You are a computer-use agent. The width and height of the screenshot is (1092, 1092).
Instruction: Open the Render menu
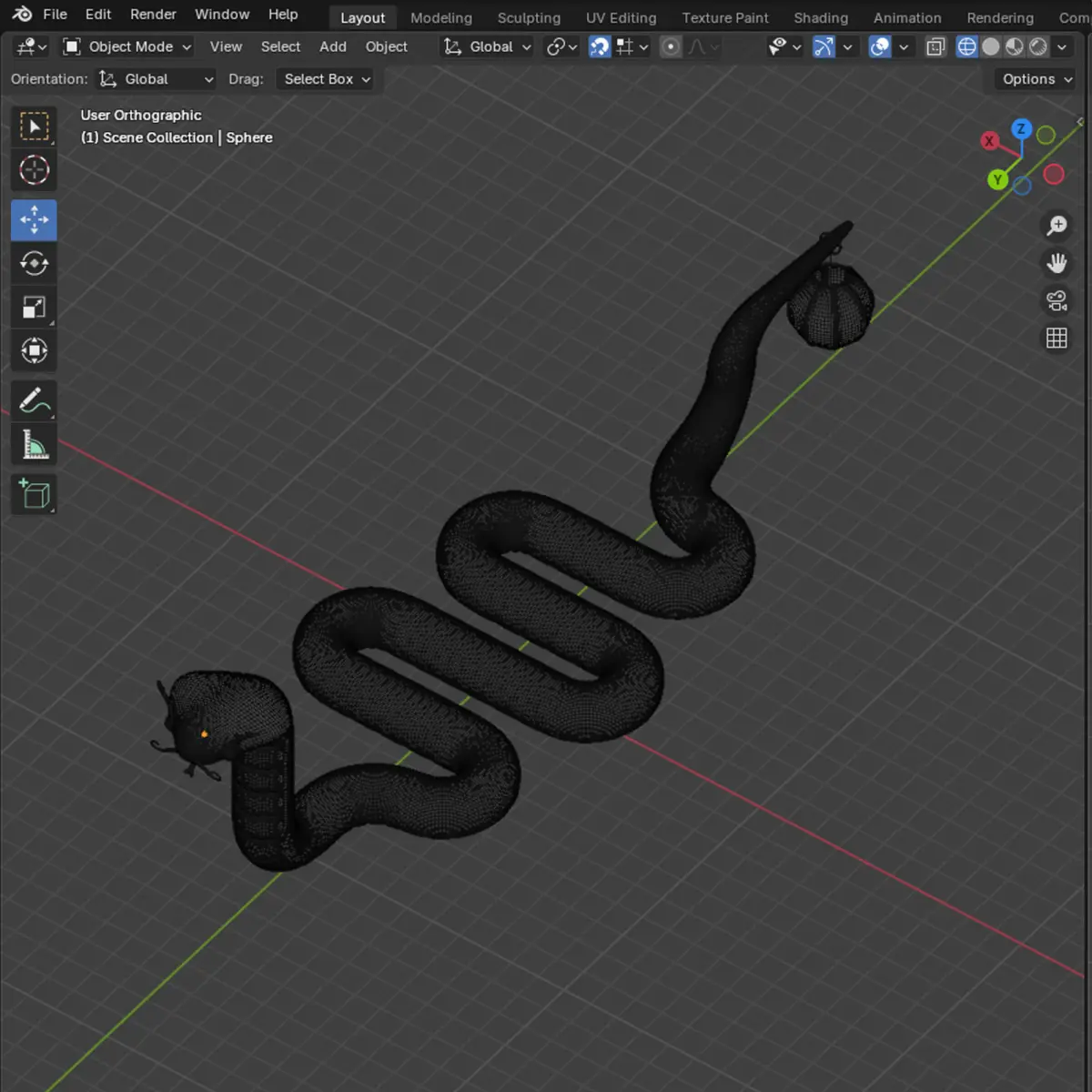click(x=153, y=15)
